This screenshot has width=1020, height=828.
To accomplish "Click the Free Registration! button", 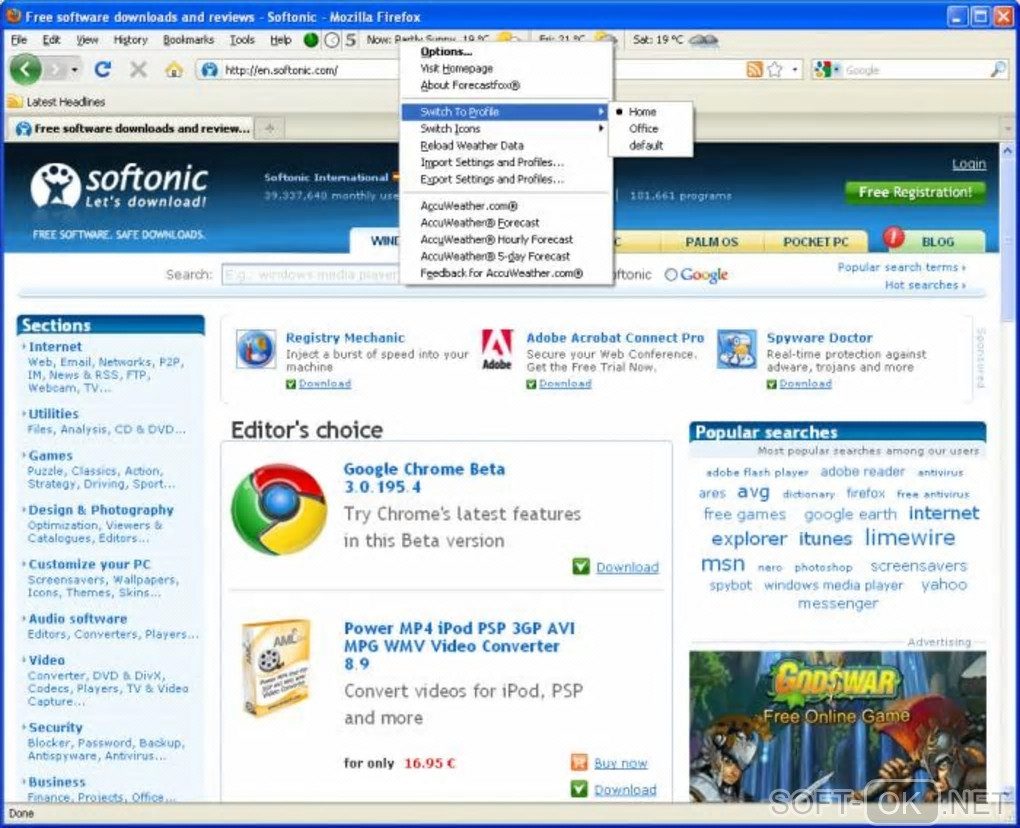I will pyautogui.click(x=915, y=193).
